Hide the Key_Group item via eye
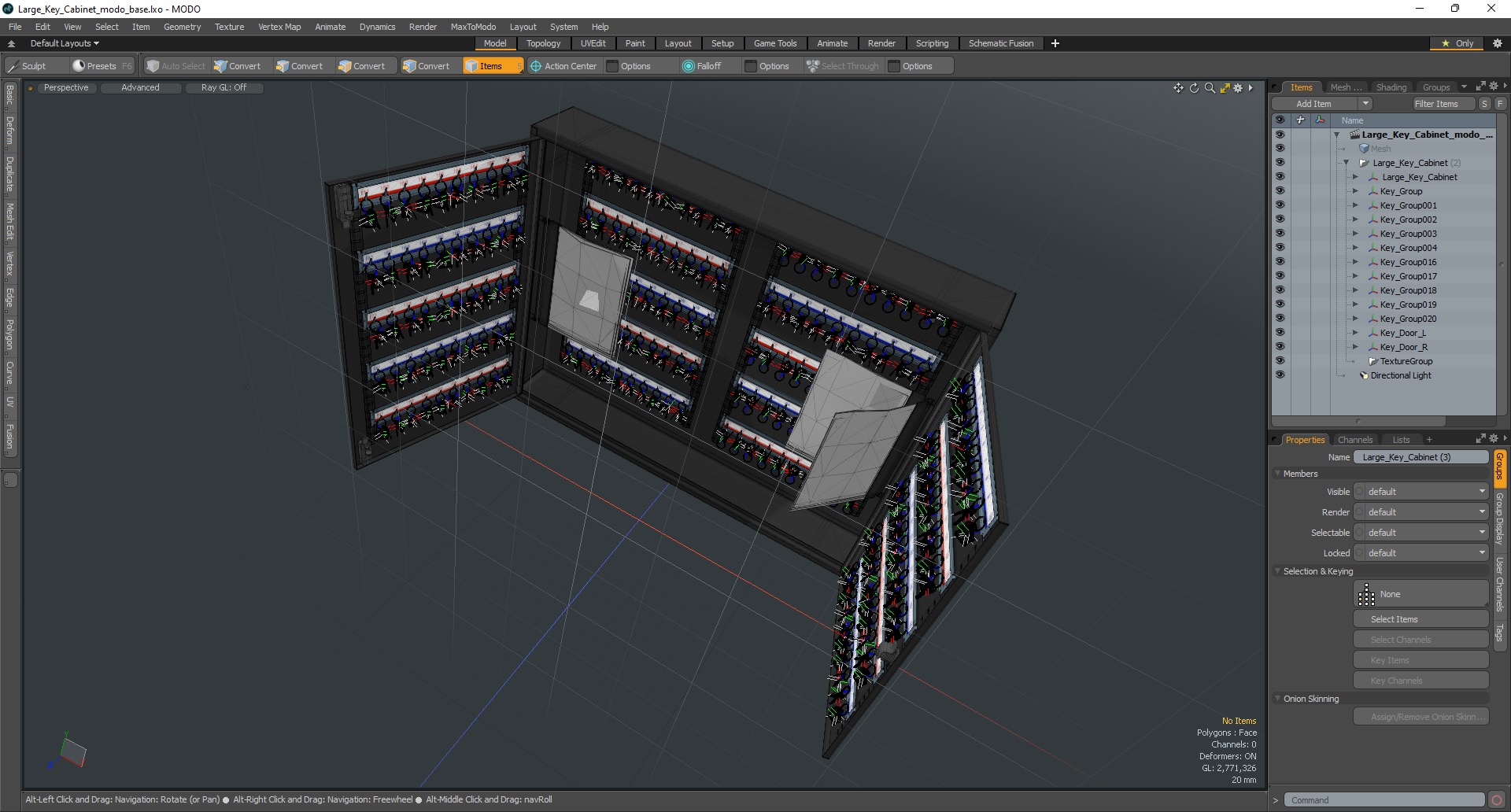This screenshot has height=812, width=1511. (1280, 191)
